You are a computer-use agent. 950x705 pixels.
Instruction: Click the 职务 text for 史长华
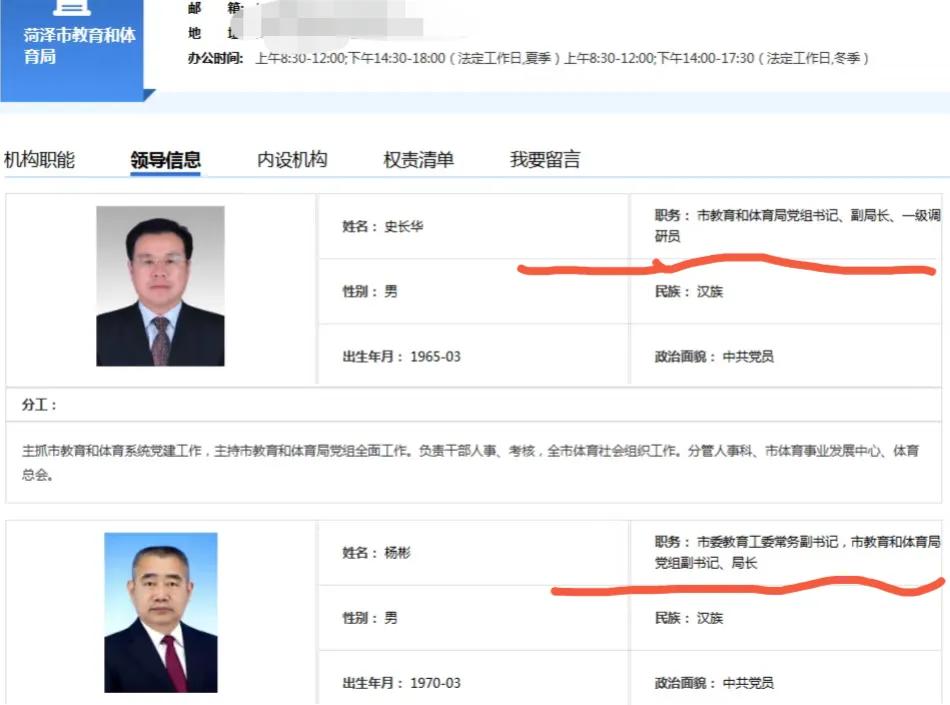click(x=797, y=225)
